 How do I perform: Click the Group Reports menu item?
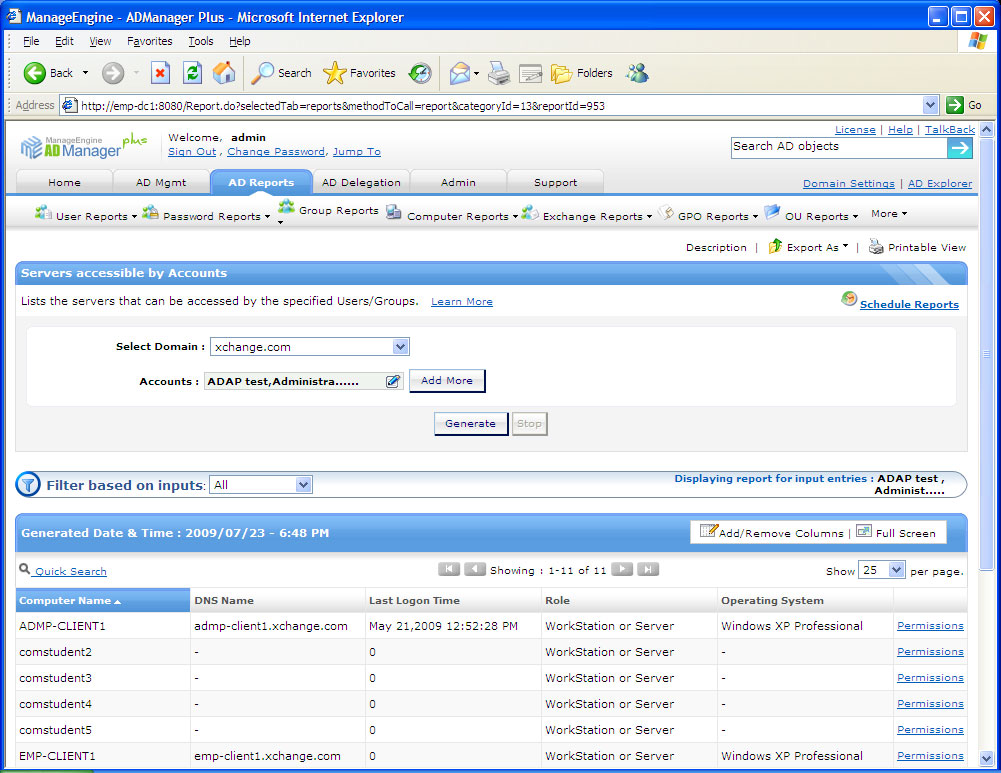338,211
